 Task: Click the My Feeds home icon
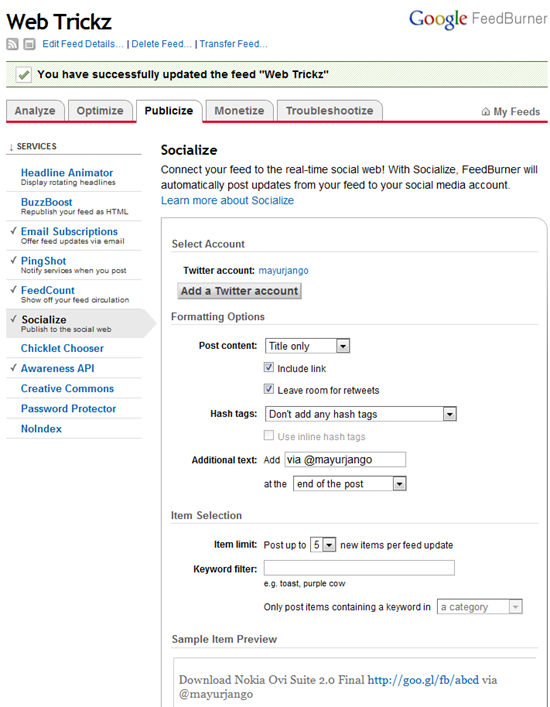click(x=486, y=111)
